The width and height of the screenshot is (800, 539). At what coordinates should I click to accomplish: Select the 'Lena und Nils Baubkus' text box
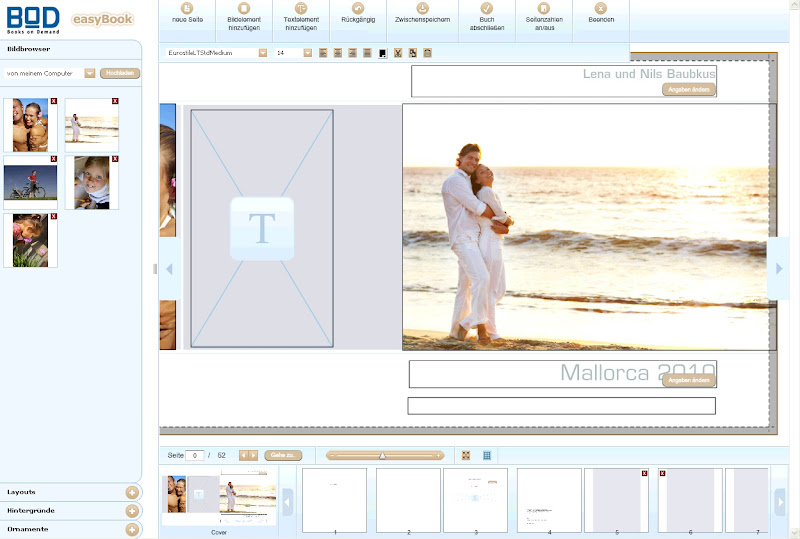[x=564, y=81]
